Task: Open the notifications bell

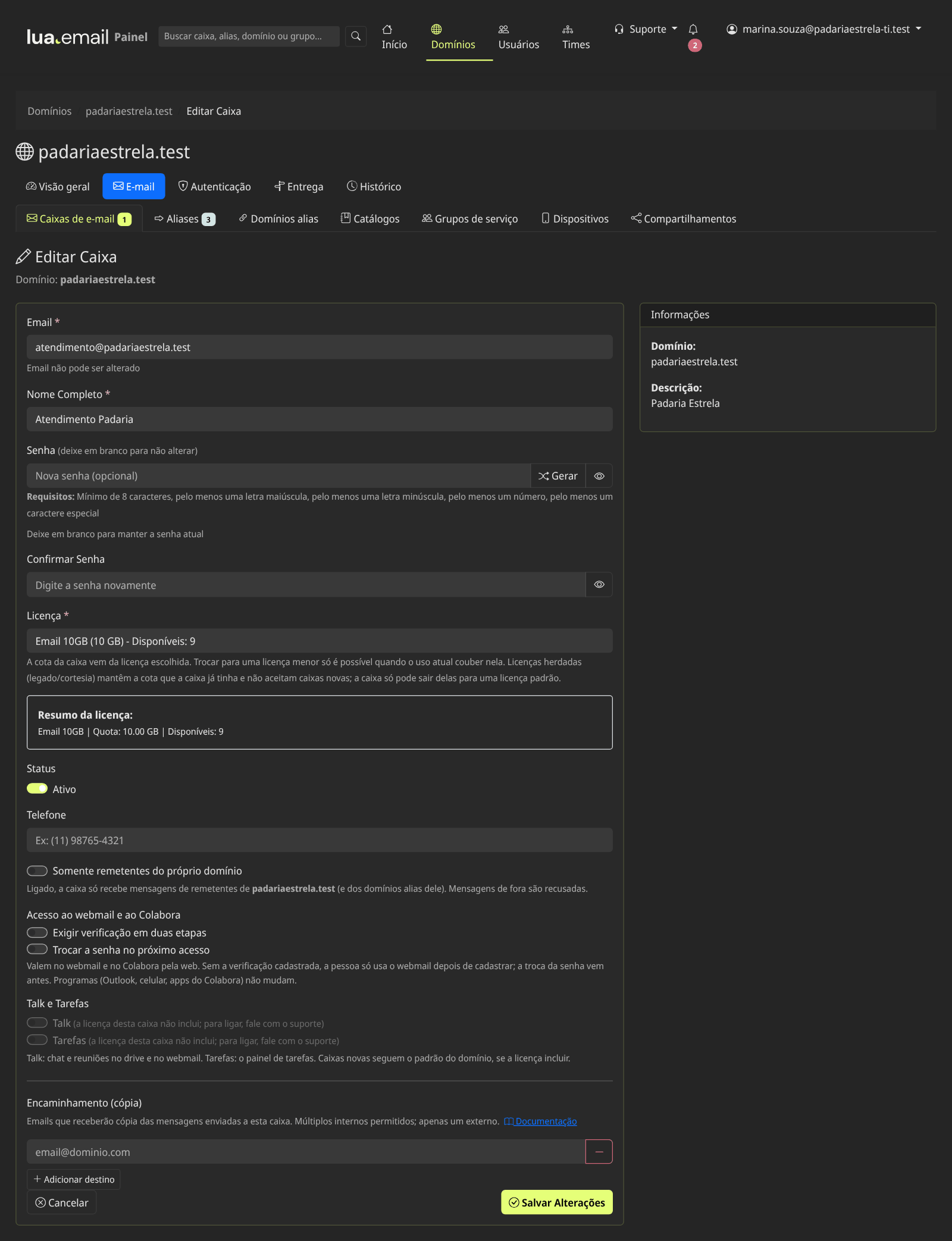Action: click(x=693, y=30)
